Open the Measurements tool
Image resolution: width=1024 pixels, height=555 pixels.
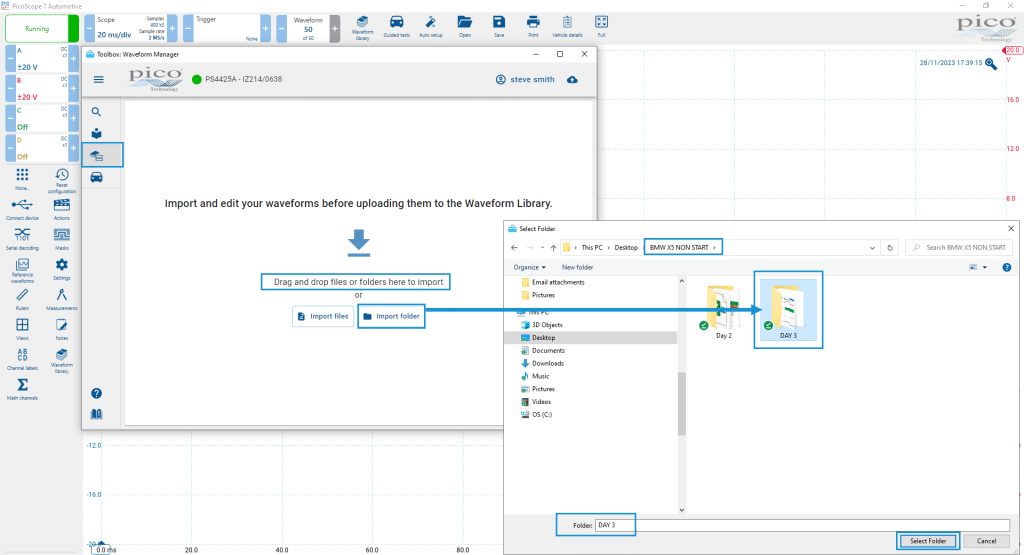(x=61, y=299)
